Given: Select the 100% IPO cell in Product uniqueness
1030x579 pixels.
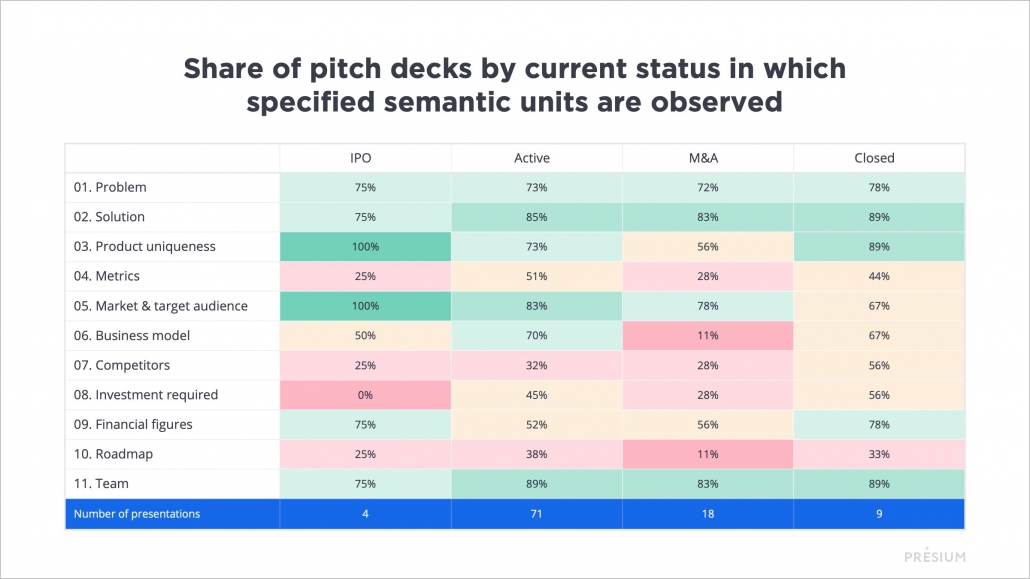Looking at the screenshot, I should coord(364,247).
